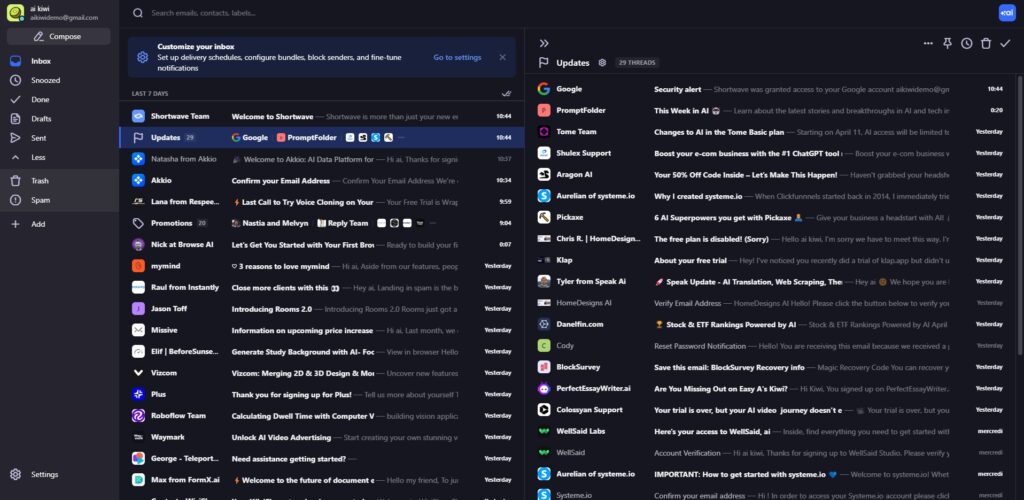Screen dimensions: 1024x500
Task: Click the Google logo avatar in Updates
Action: [x=543, y=89]
